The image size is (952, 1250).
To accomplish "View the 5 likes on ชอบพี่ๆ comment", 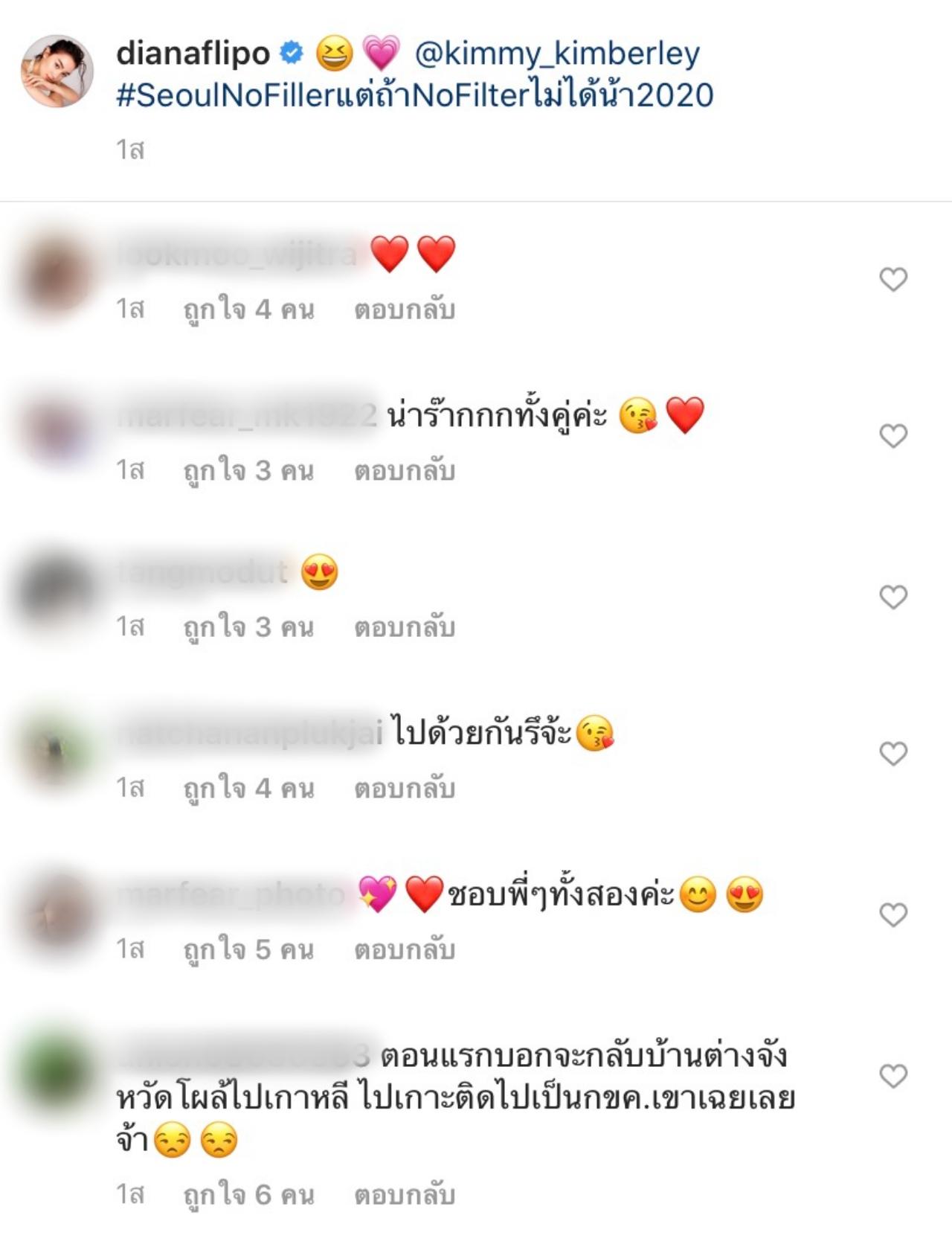I will 248,949.
